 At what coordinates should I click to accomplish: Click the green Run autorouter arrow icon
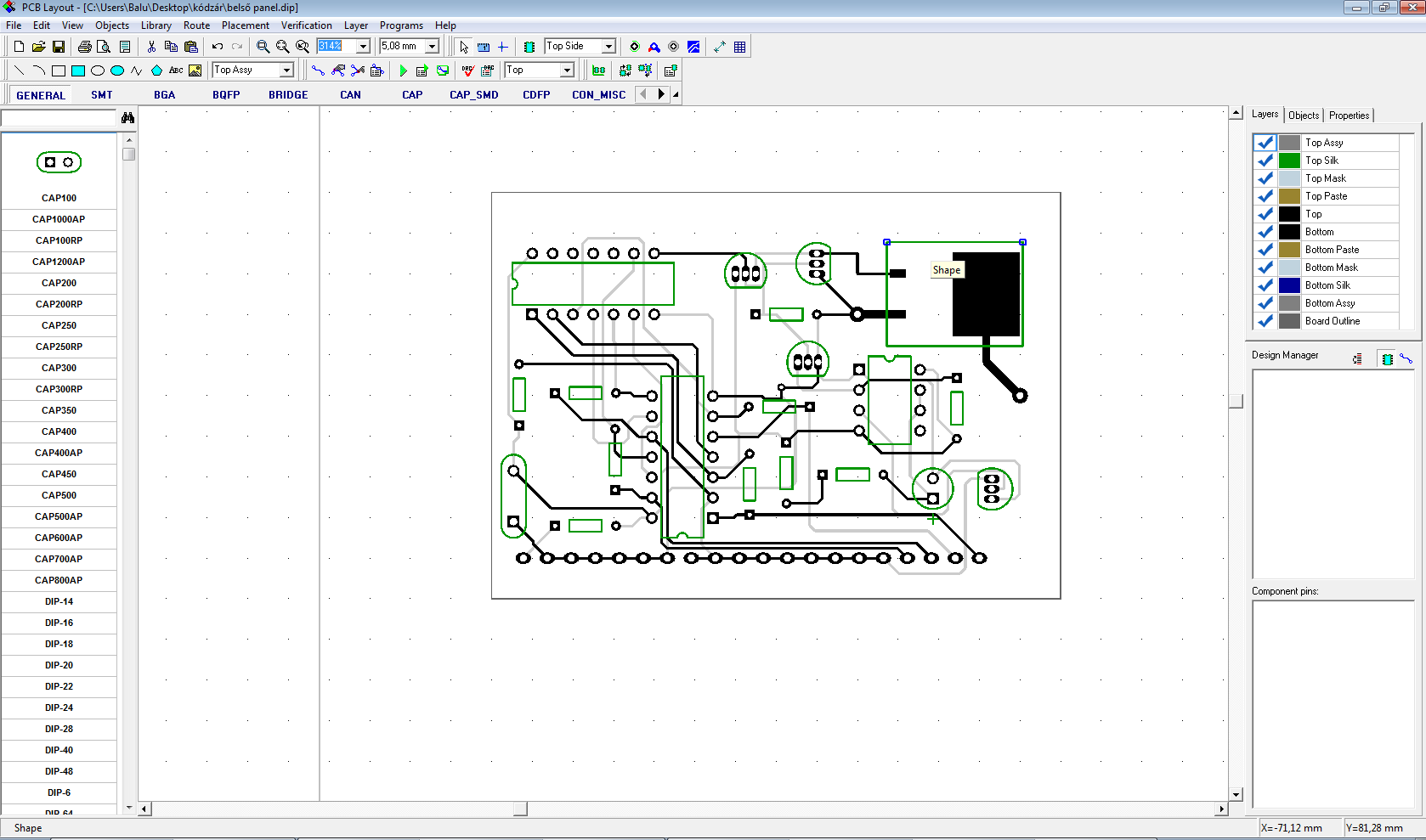[403, 70]
